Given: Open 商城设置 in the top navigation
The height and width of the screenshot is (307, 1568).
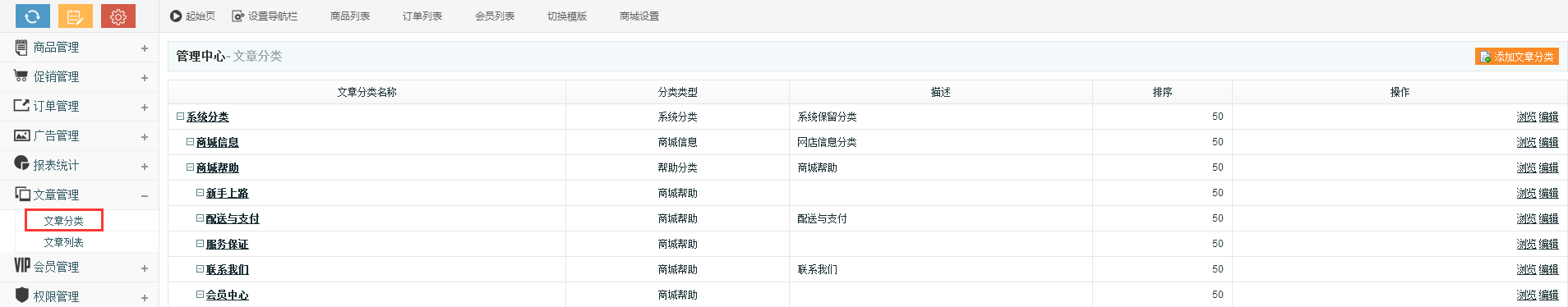Looking at the screenshot, I should tap(639, 16).
